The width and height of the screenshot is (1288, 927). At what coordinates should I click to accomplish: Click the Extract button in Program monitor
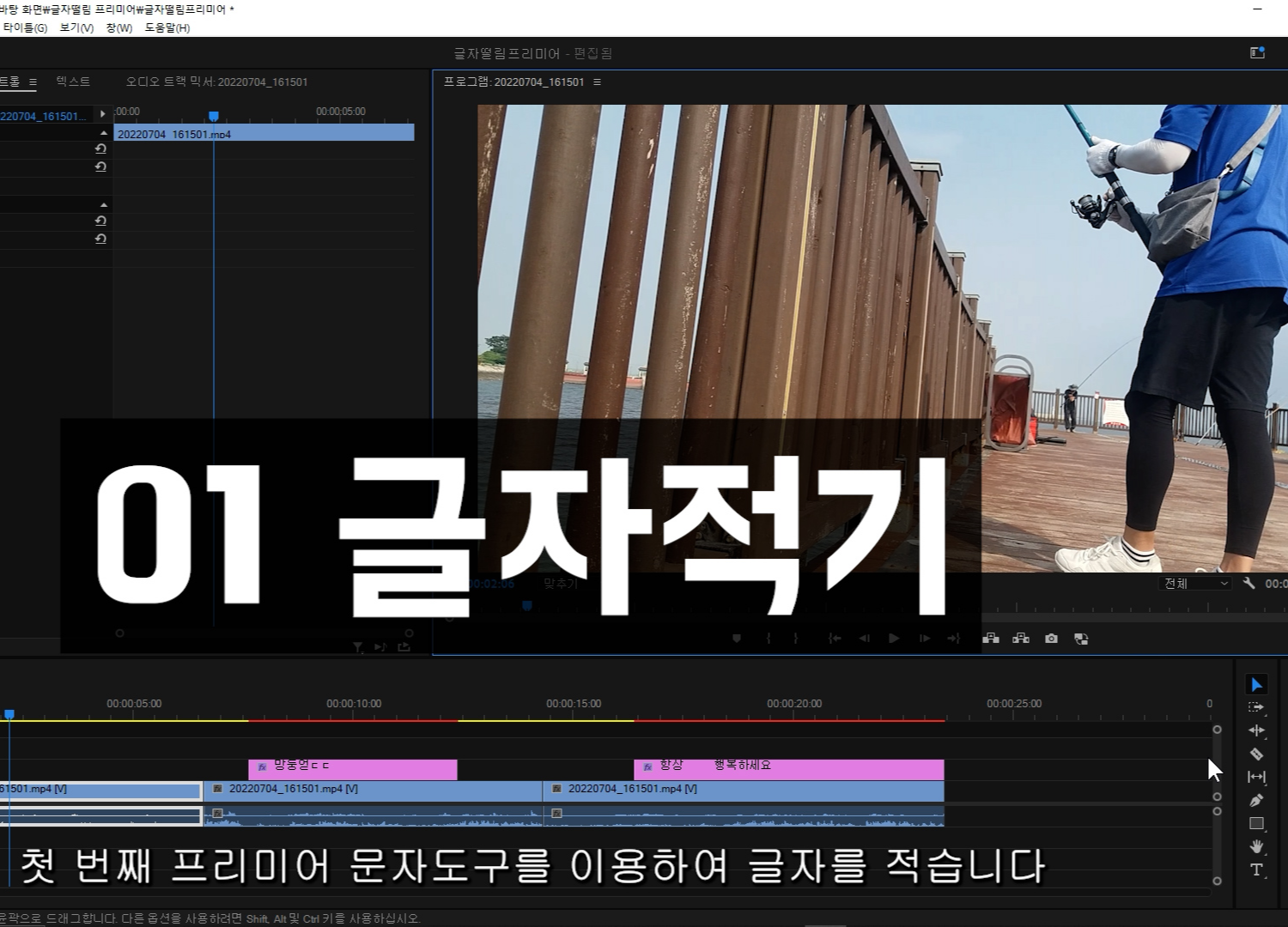1021,638
